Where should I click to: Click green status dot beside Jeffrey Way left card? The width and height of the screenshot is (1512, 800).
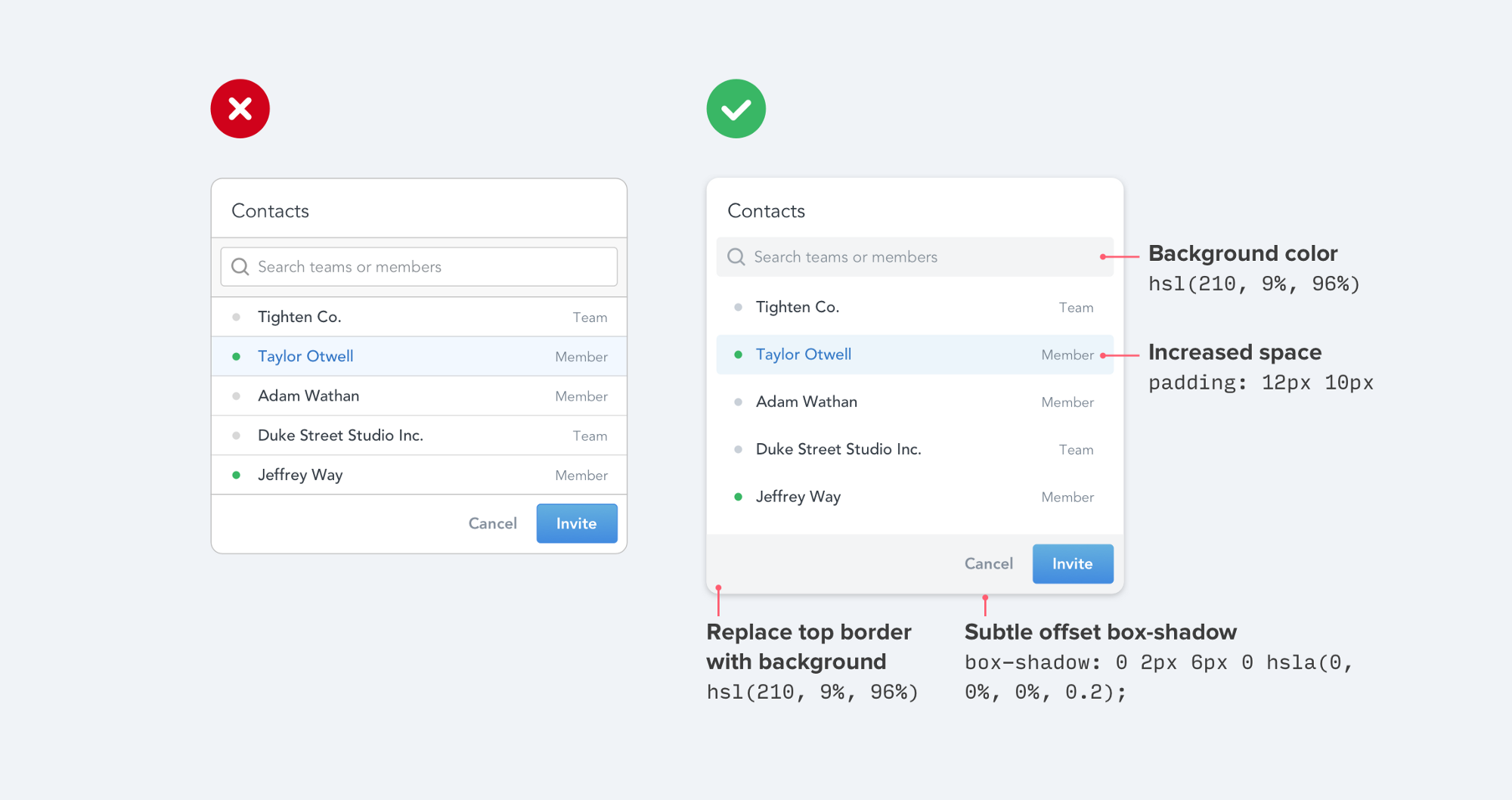tap(237, 475)
